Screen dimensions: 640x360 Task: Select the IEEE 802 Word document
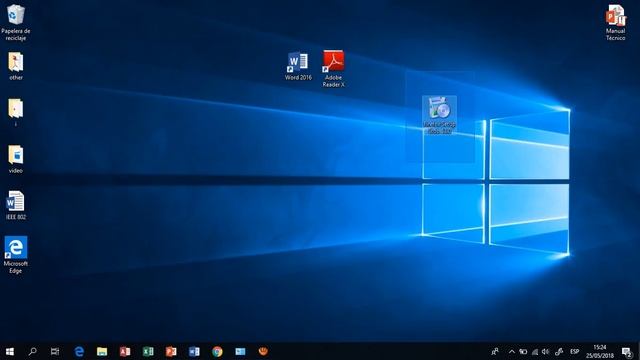pos(16,205)
